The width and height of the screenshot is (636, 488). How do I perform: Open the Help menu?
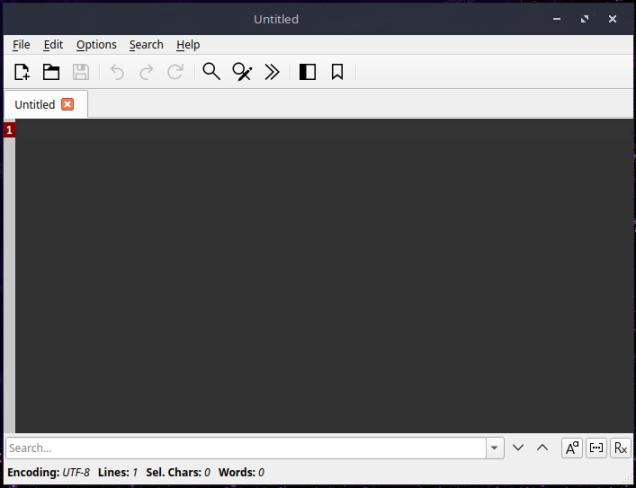[x=188, y=45]
